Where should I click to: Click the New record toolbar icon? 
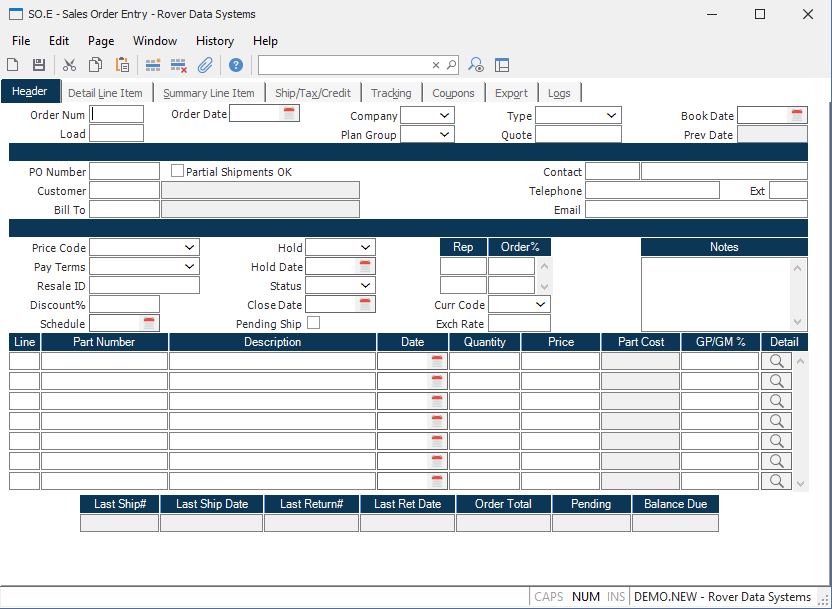coord(13,65)
